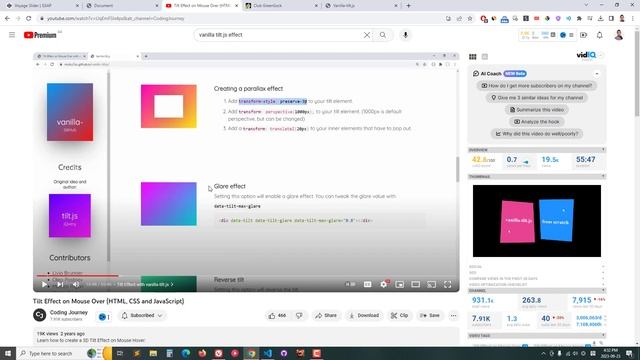Screen dimensions: 640x360
Task: Collapse the vidIQ Overview section
Action: point(603,150)
